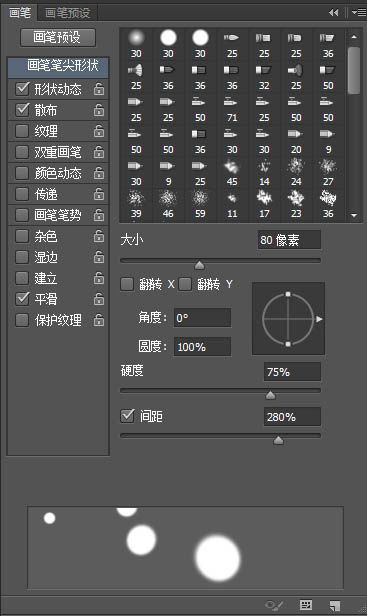The height and width of the screenshot is (616, 367).
Task: Click the 硬度 hardness slider handle
Action: tap(270, 395)
